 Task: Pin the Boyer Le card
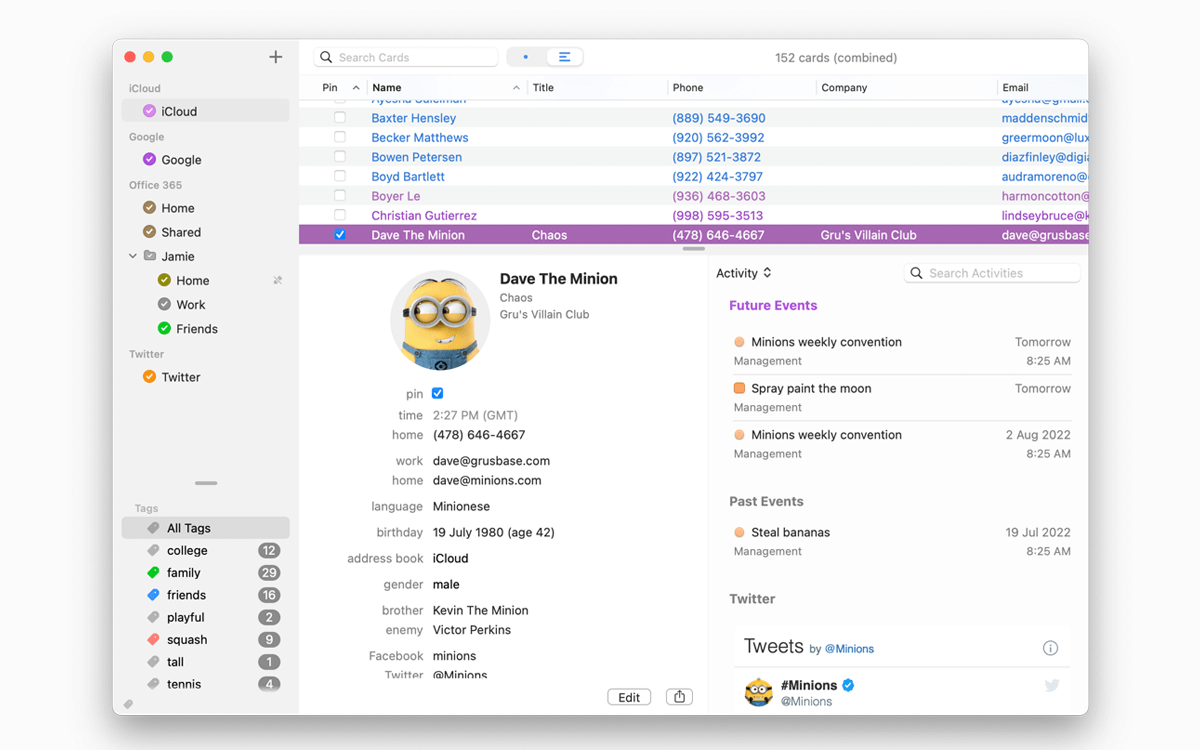pyautogui.click(x=340, y=196)
